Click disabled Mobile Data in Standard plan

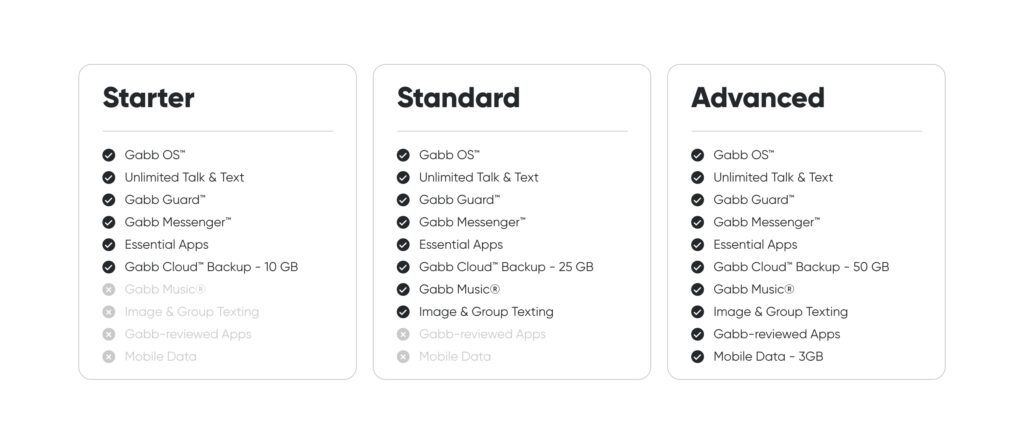click(x=455, y=356)
